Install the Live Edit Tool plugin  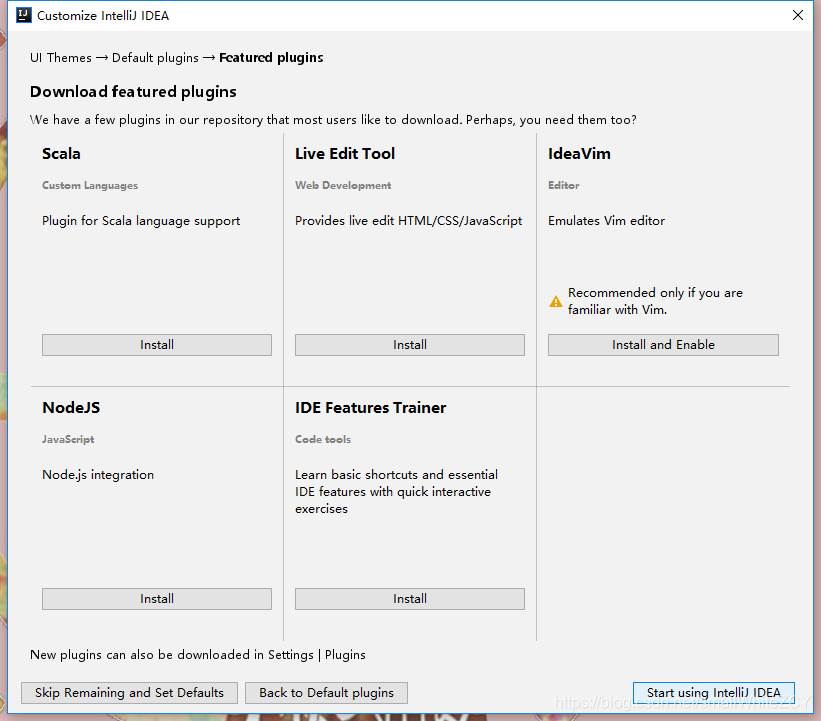pos(409,345)
